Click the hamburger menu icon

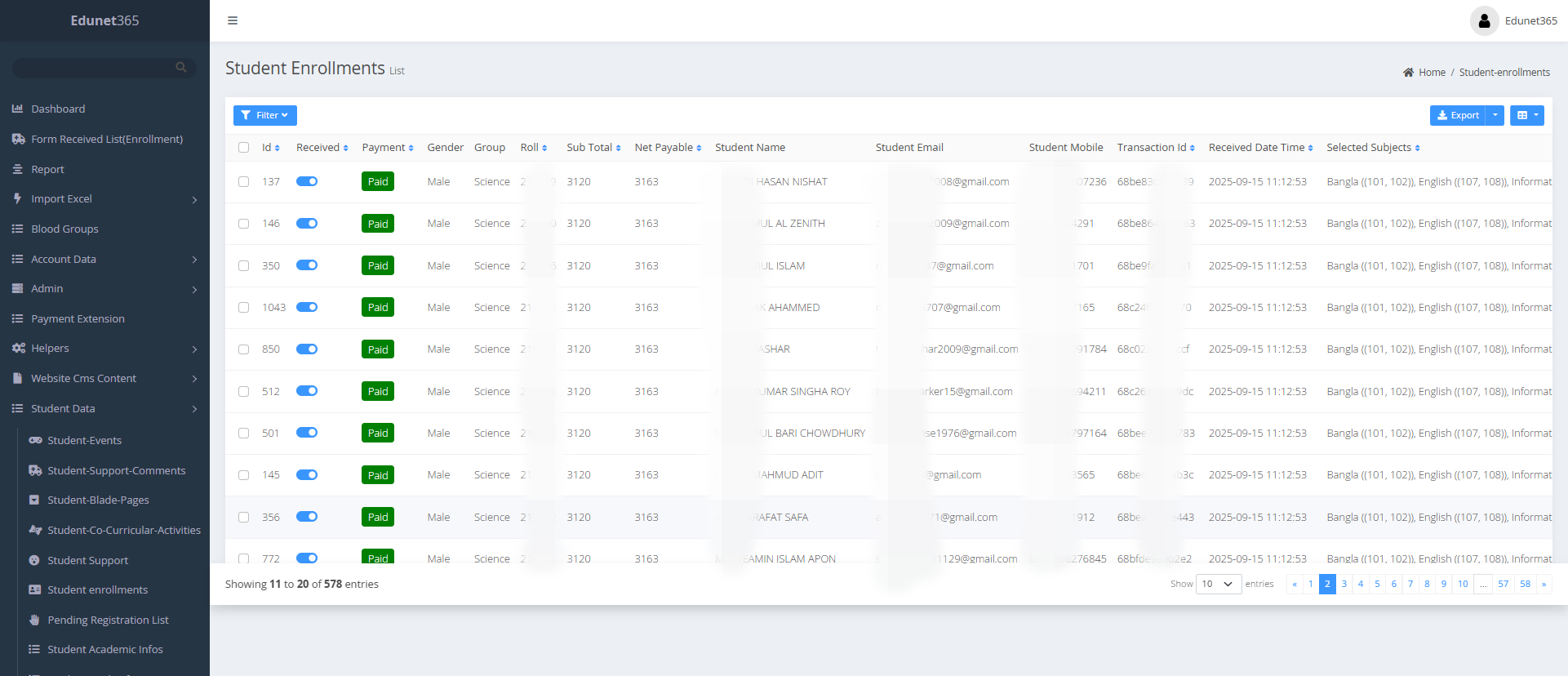coord(233,20)
